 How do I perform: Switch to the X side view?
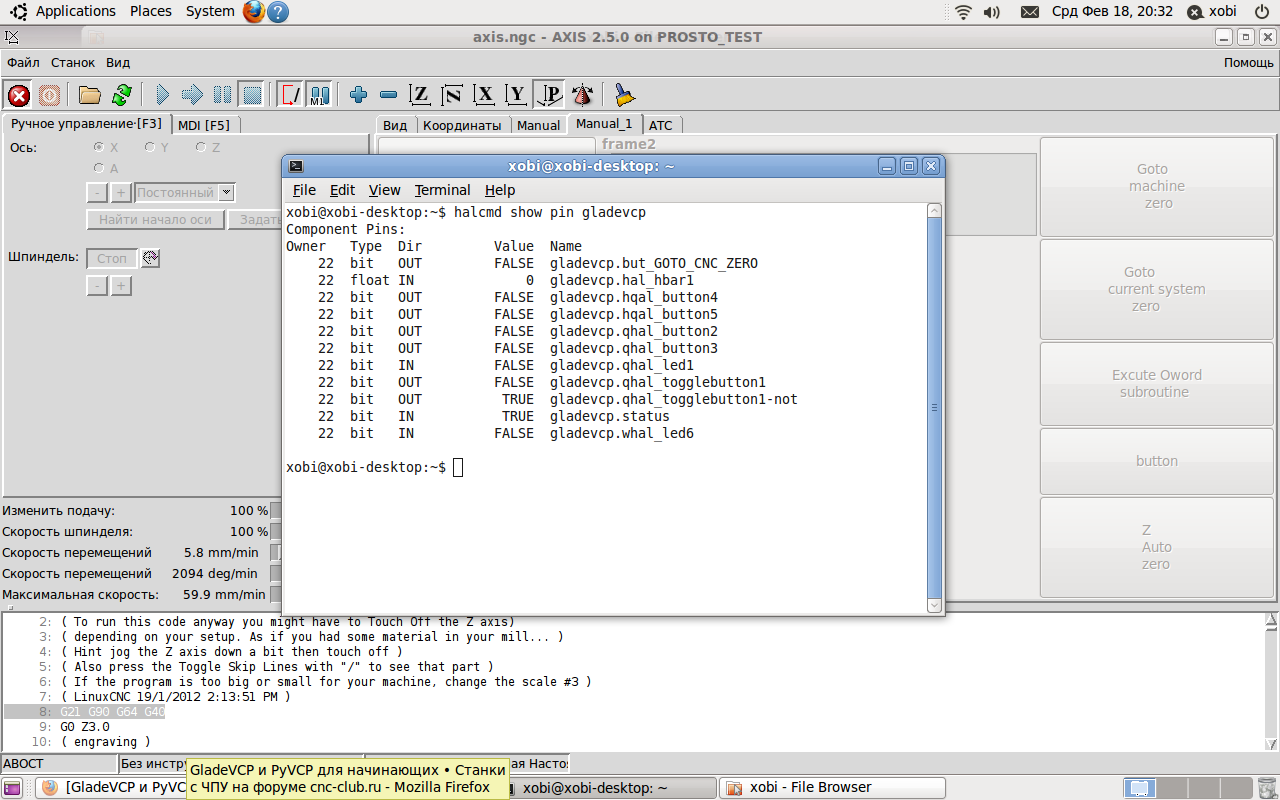click(x=485, y=95)
